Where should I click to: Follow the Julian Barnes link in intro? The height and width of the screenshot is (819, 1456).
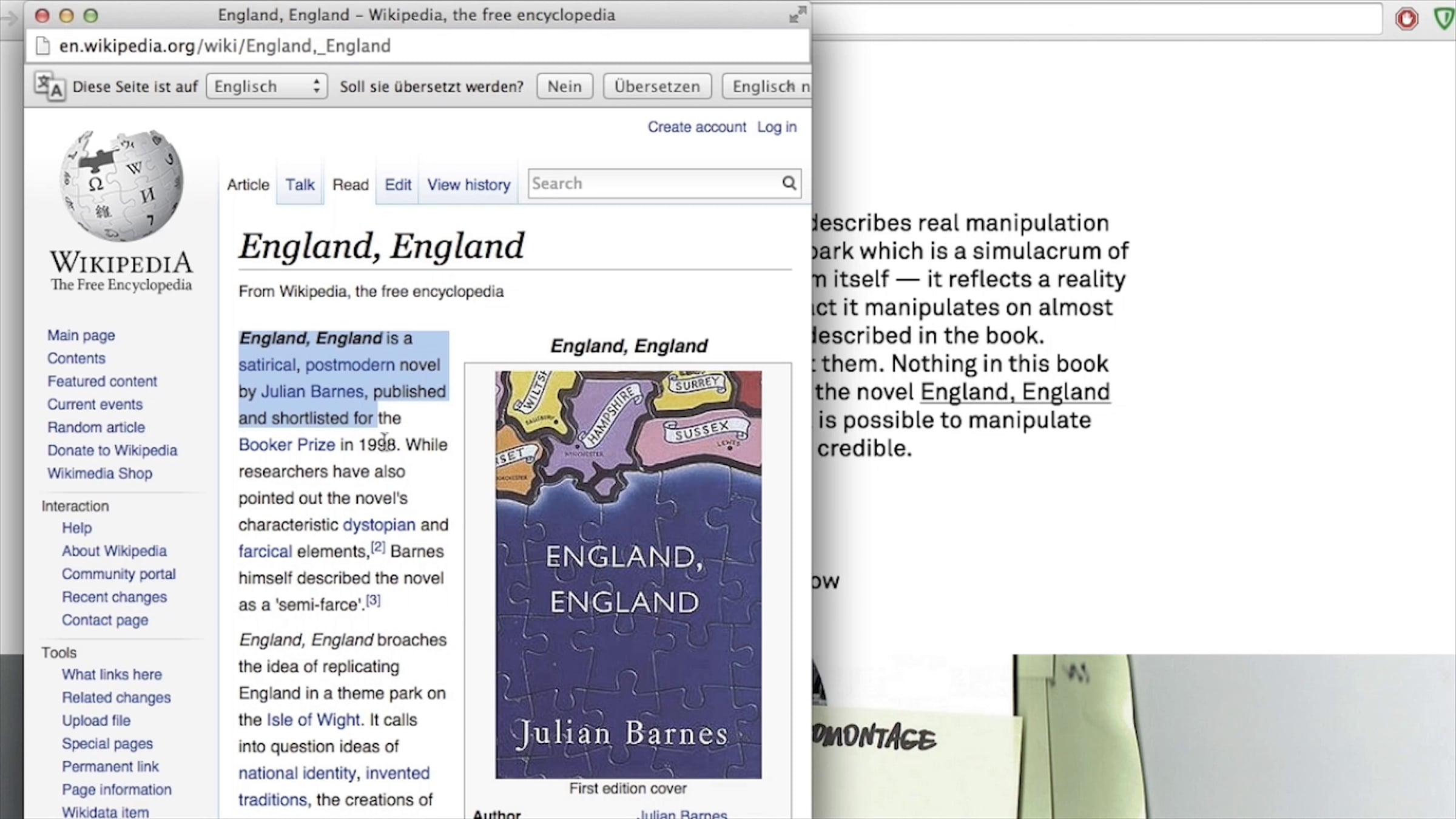[x=312, y=392]
